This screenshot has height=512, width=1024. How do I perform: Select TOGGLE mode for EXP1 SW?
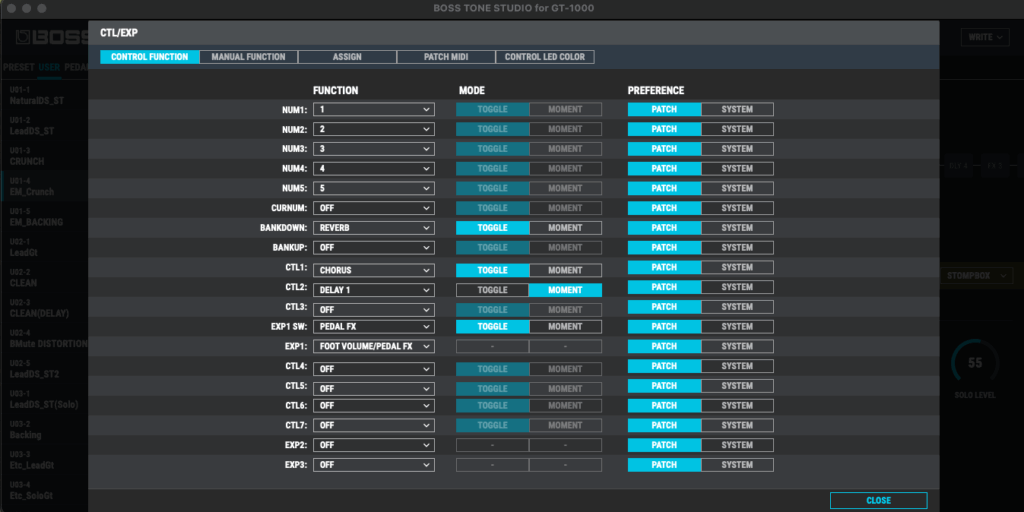[x=492, y=326]
